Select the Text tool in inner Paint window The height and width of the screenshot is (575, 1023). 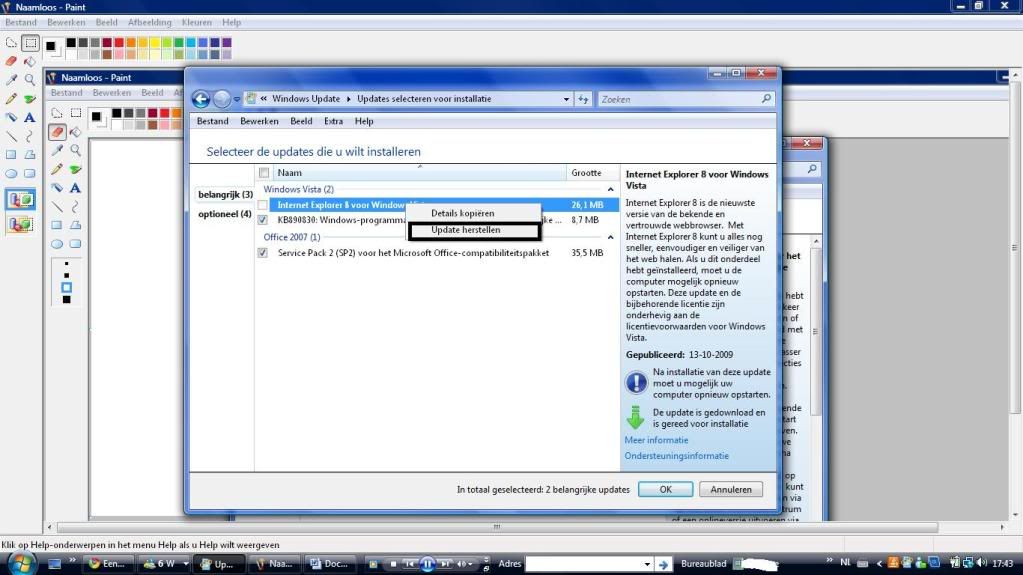tap(76, 188)
